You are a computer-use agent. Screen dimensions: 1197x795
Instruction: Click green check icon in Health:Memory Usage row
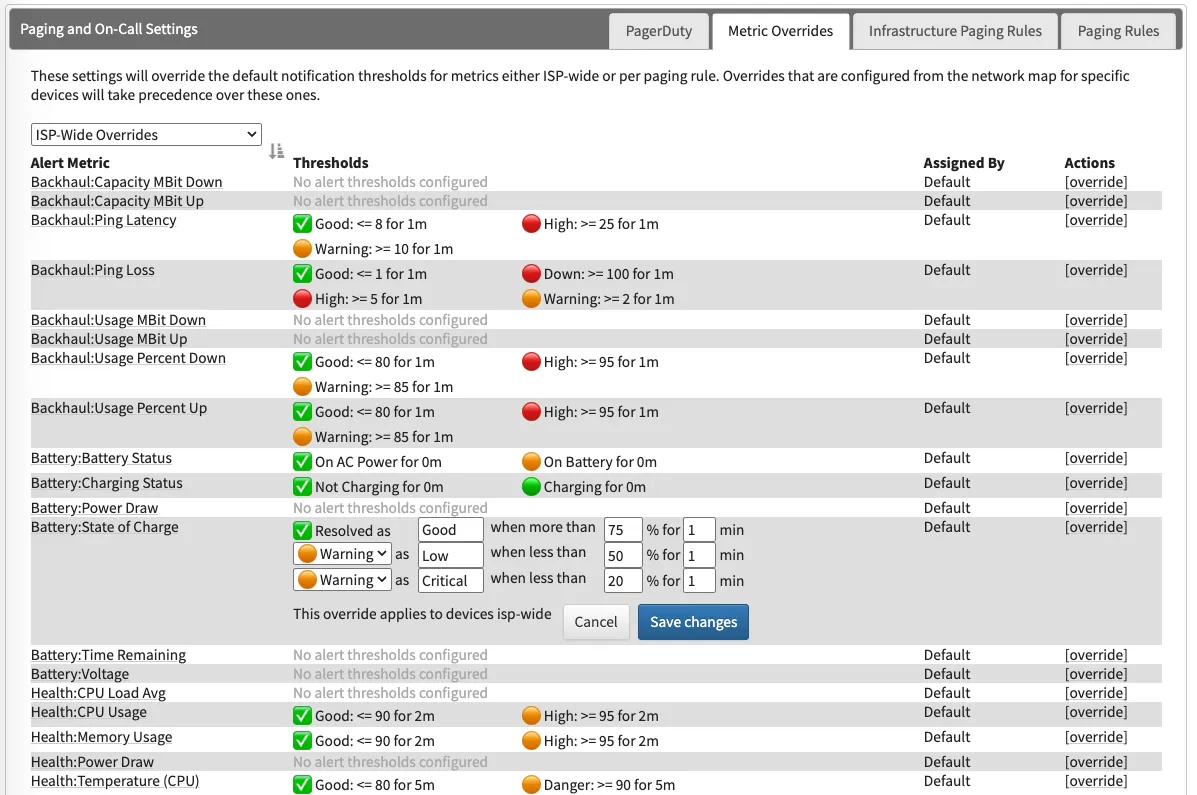(302, 741)
